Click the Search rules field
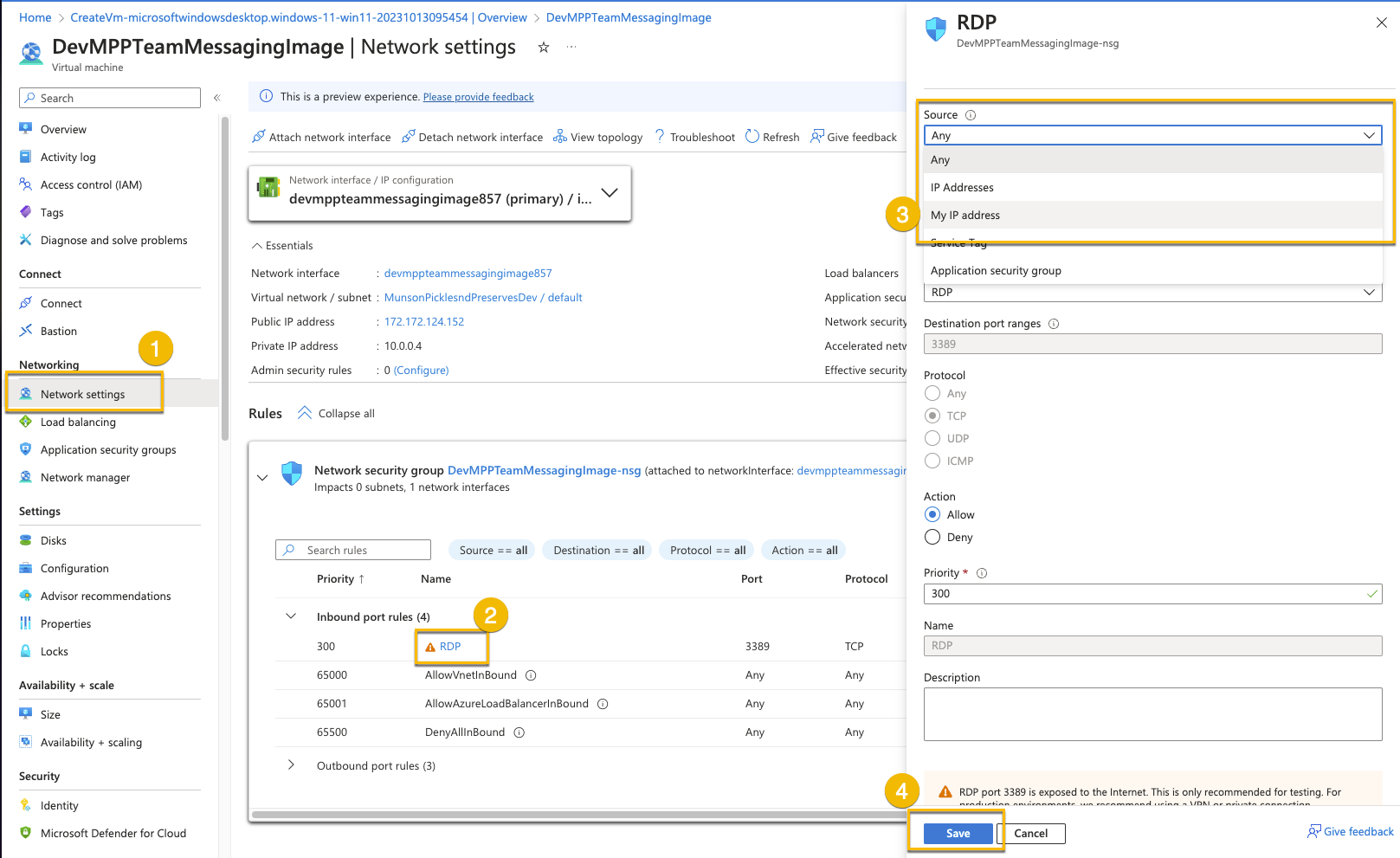 coord(353,550)
